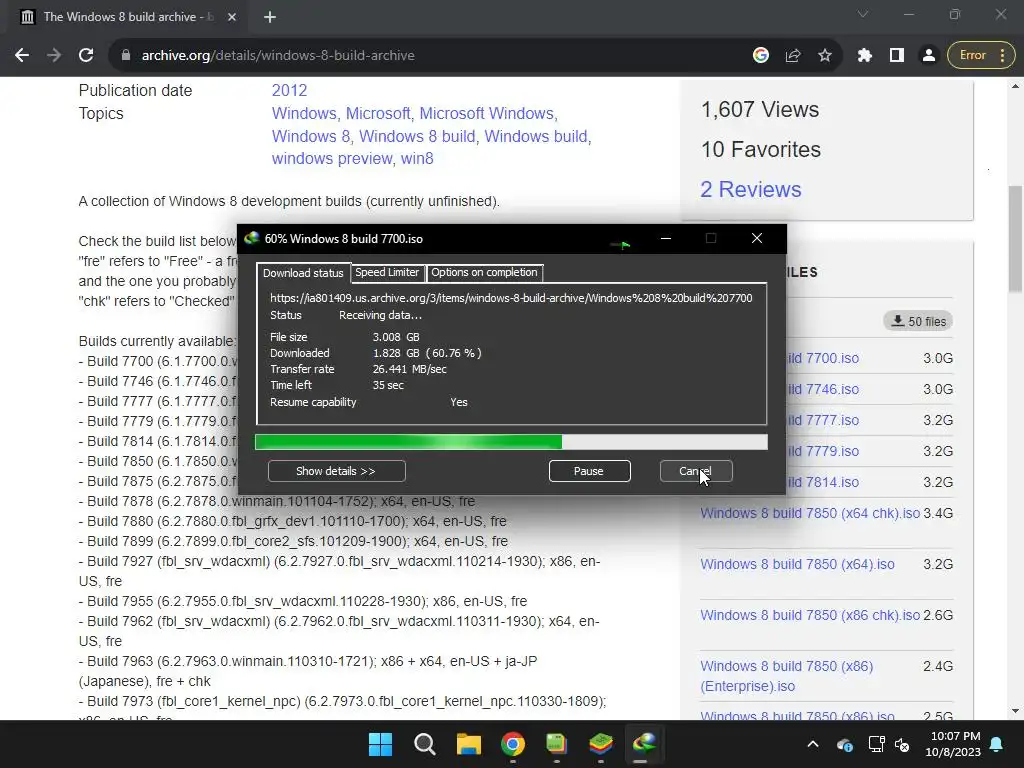The image size is (1024, 768).
Task: Open Chrome side panel icon
Action: click(x=897, y=56)
